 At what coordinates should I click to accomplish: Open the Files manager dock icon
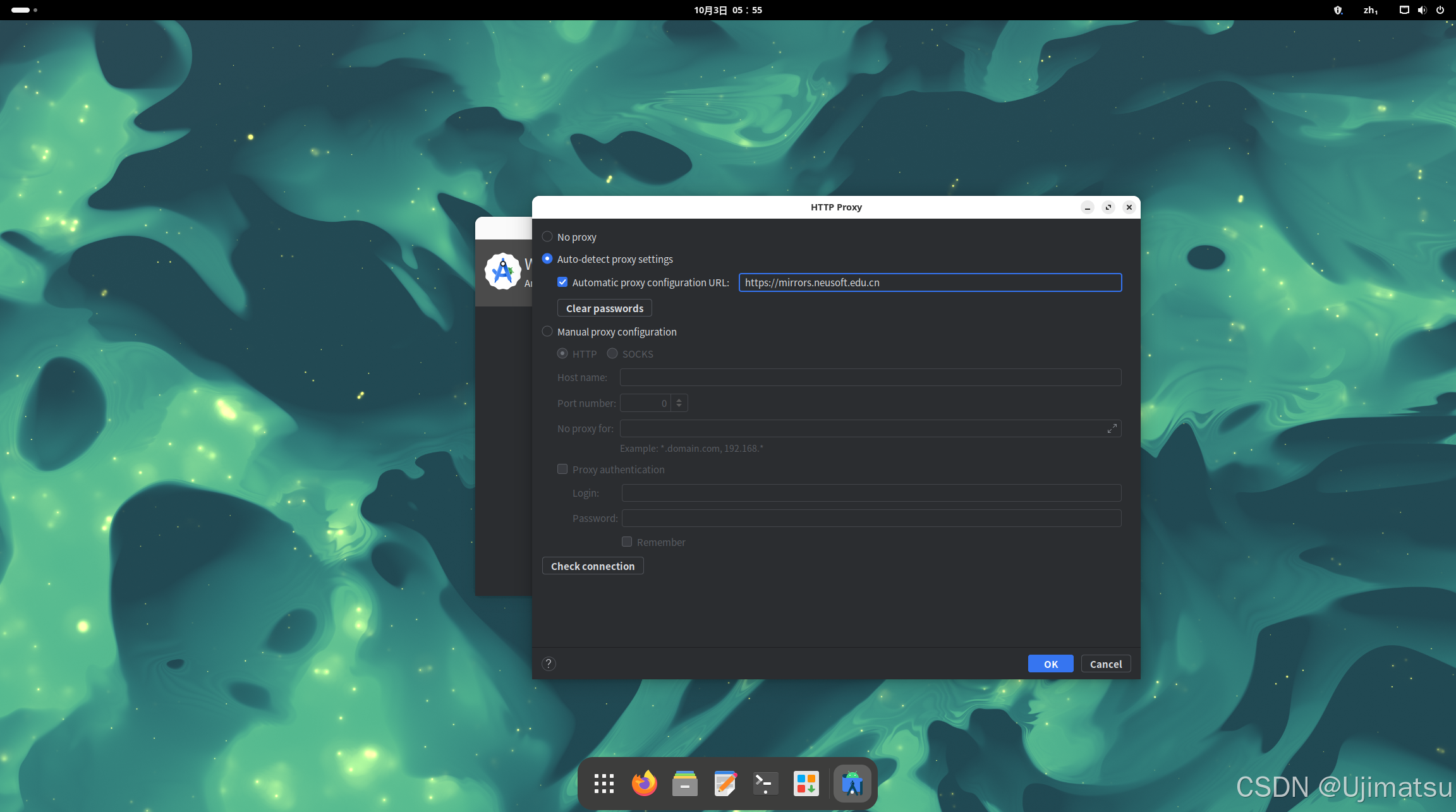pyautogui.click(x=684, y=784)
